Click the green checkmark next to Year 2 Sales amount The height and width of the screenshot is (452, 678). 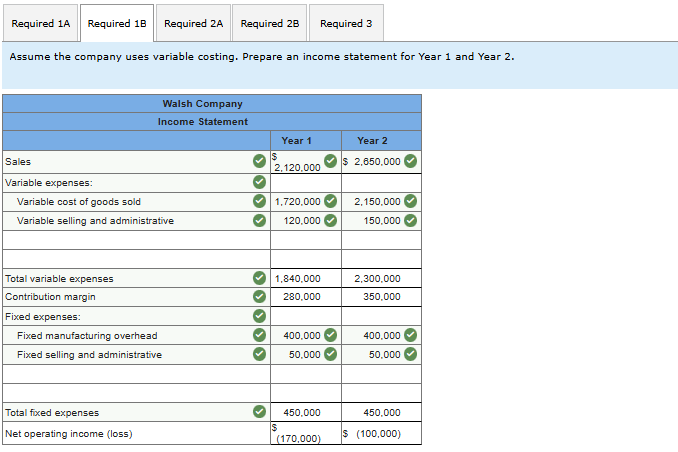coord(410,161)
